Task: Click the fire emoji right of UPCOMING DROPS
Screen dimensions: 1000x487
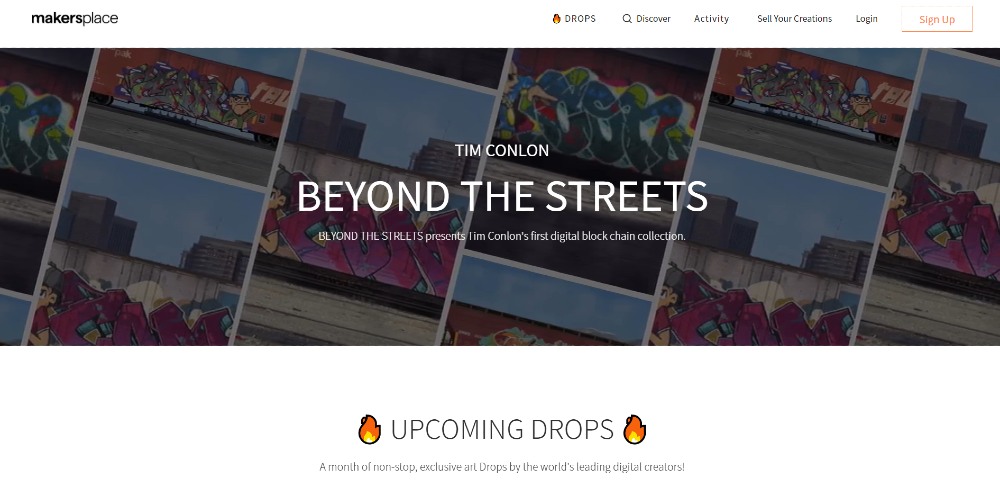Action: (x=634, y=429)
